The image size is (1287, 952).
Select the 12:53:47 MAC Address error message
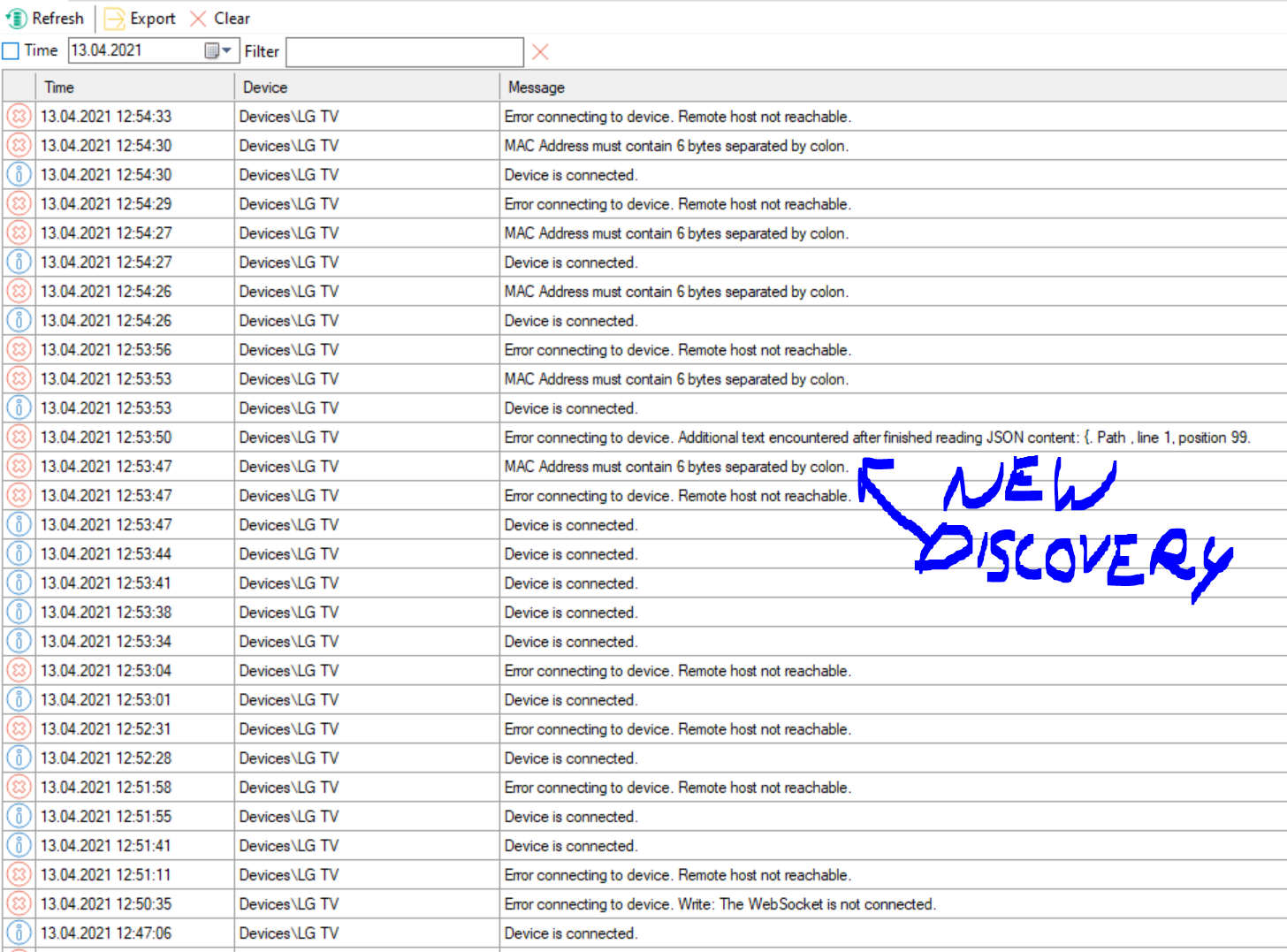675,467
